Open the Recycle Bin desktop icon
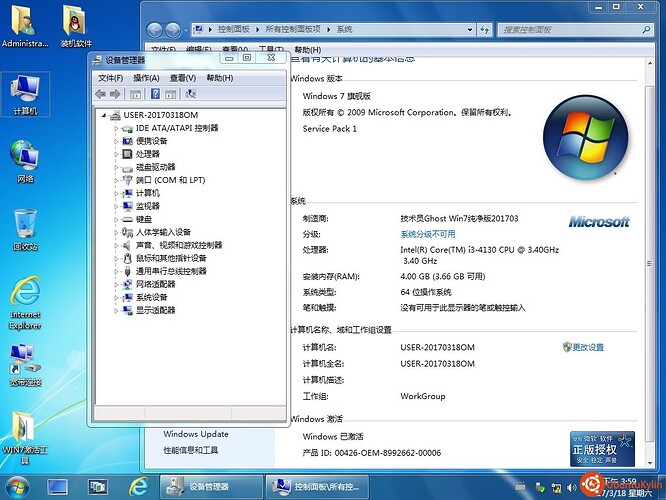The width and height of the screenshot is (666, 500). click(25, 225)
